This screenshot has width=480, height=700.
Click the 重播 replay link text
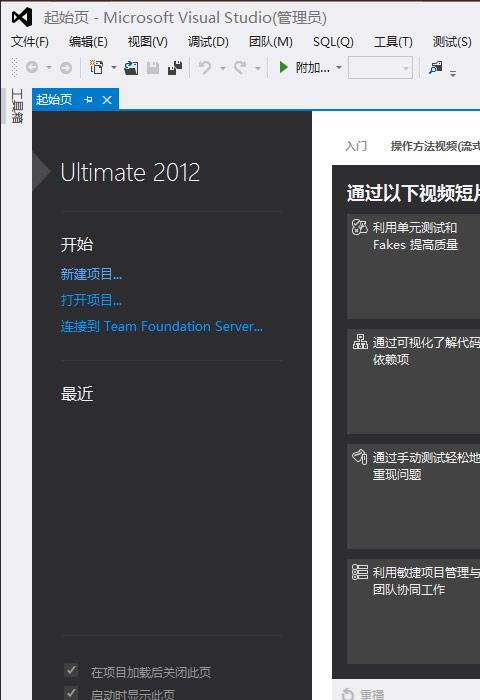click(372, 694)
